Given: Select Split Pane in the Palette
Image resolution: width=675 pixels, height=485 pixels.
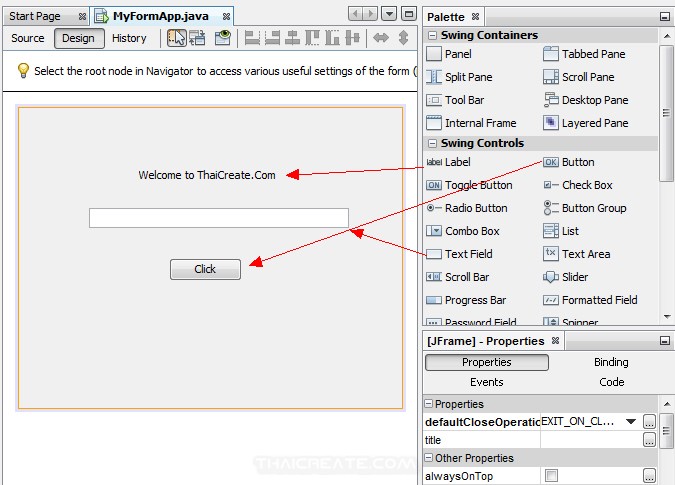Looking at the screenshot, I should 459,77.
